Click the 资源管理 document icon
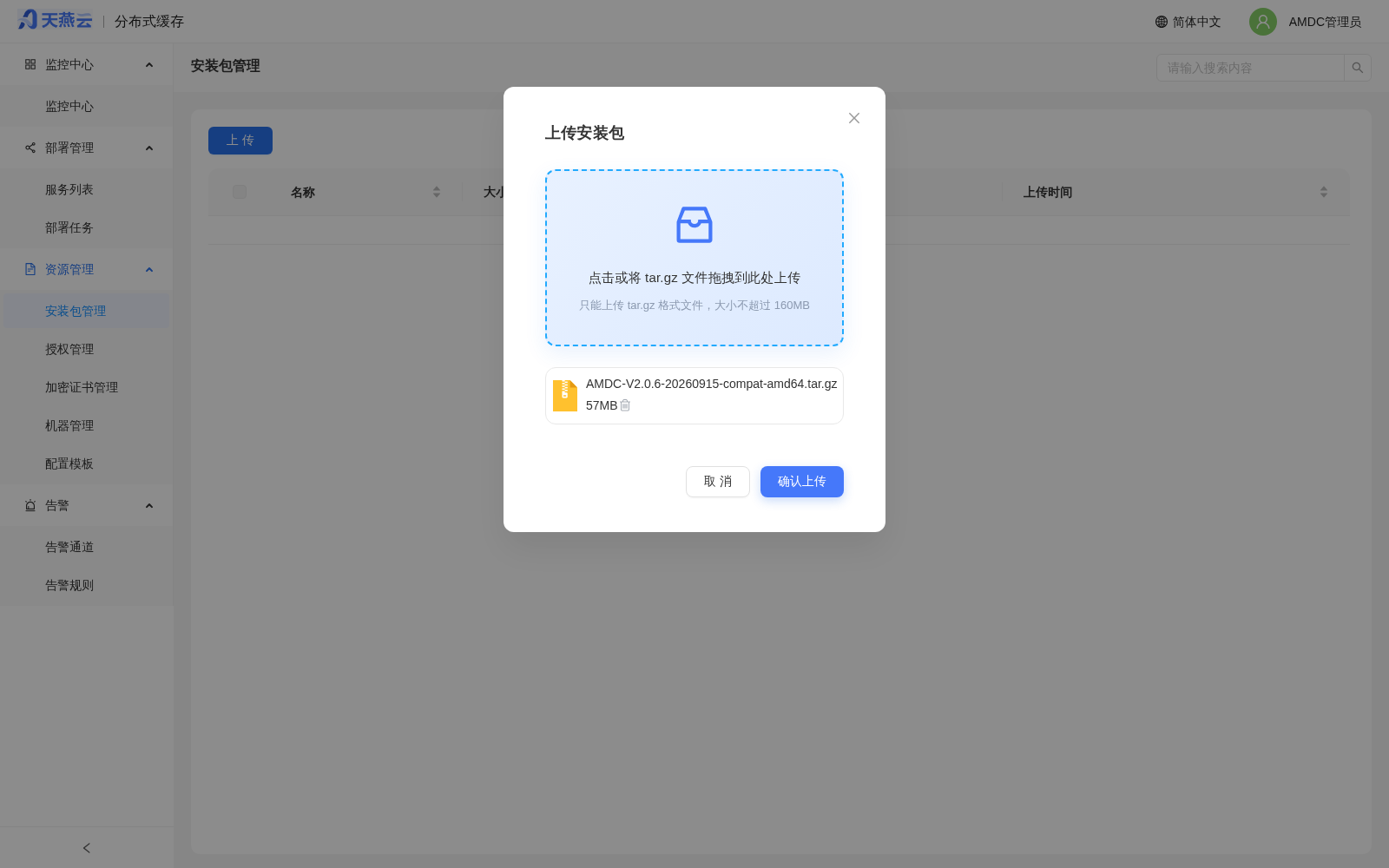 click(x=30, y=269)
